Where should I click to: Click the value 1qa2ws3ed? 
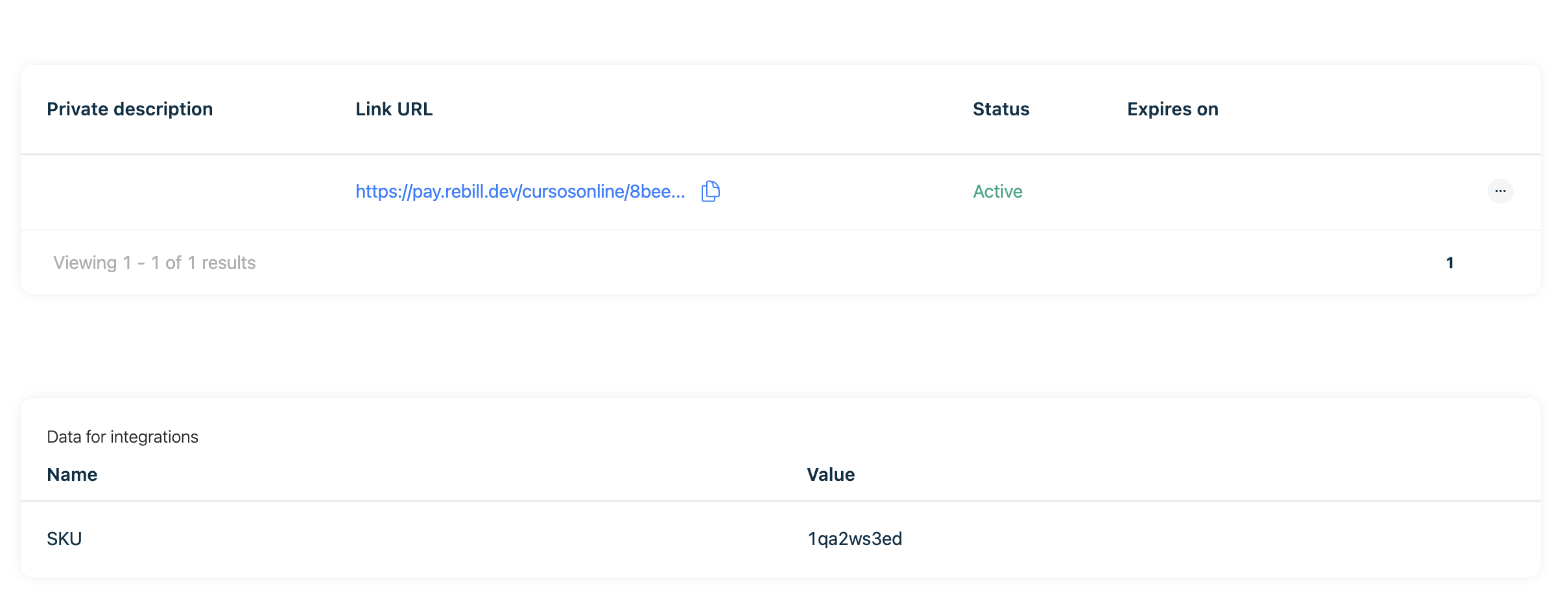pyautogui.click(x=855, y=539)
